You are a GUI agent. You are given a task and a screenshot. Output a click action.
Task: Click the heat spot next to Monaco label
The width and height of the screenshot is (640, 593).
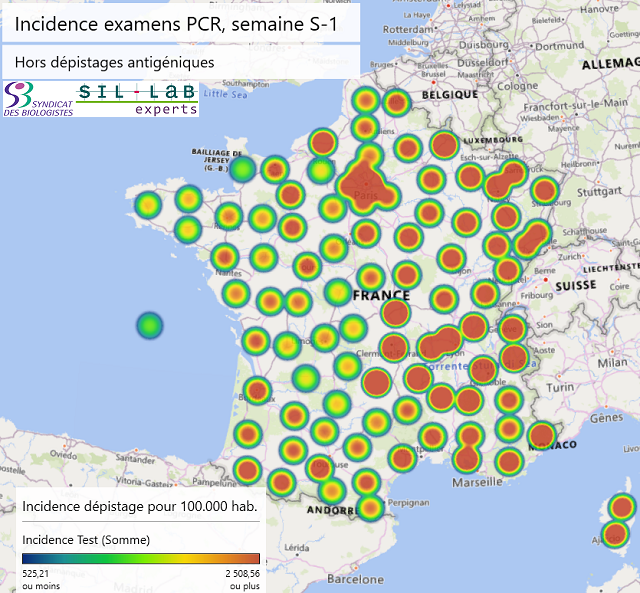(541, 435)
